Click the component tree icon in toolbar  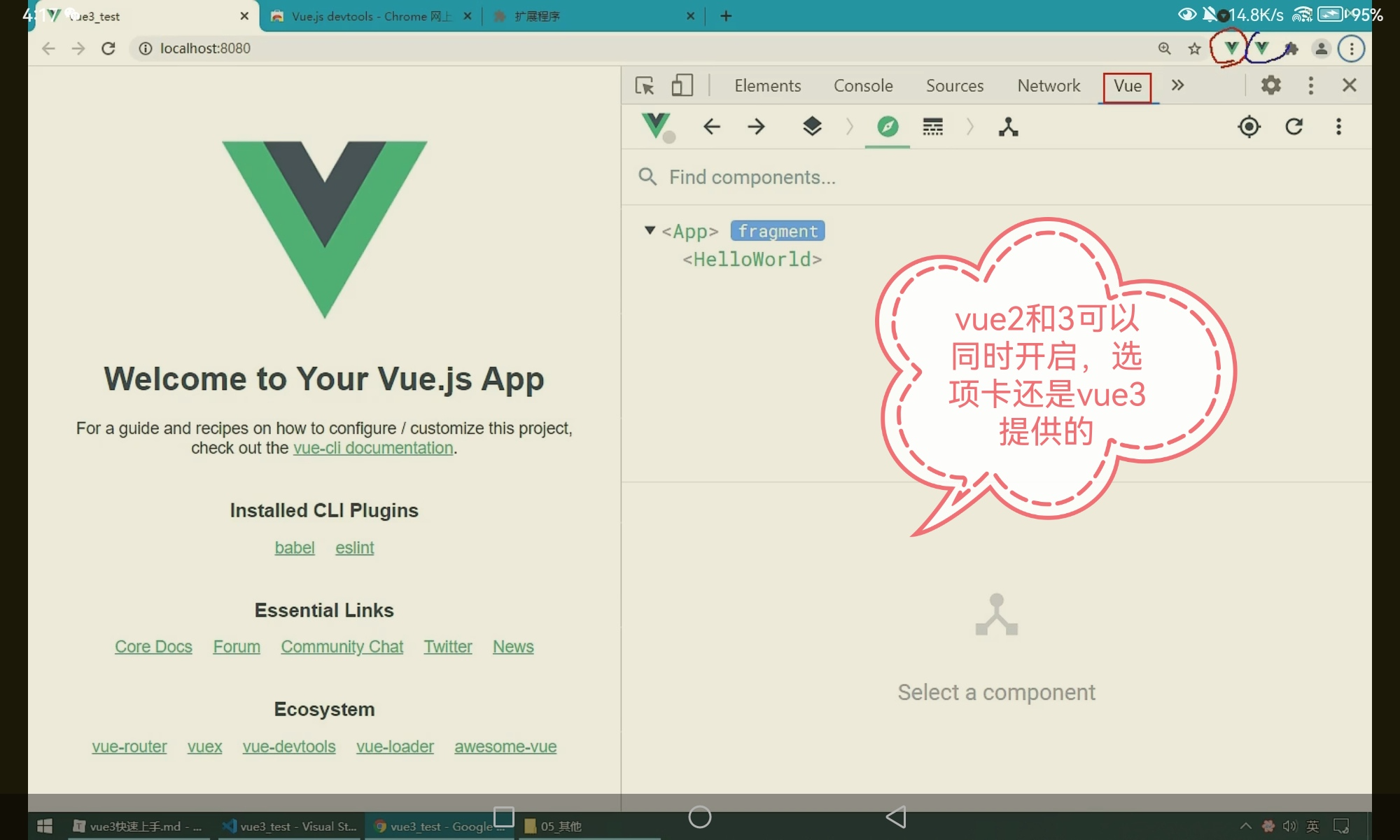click(x=1008, y=127)
